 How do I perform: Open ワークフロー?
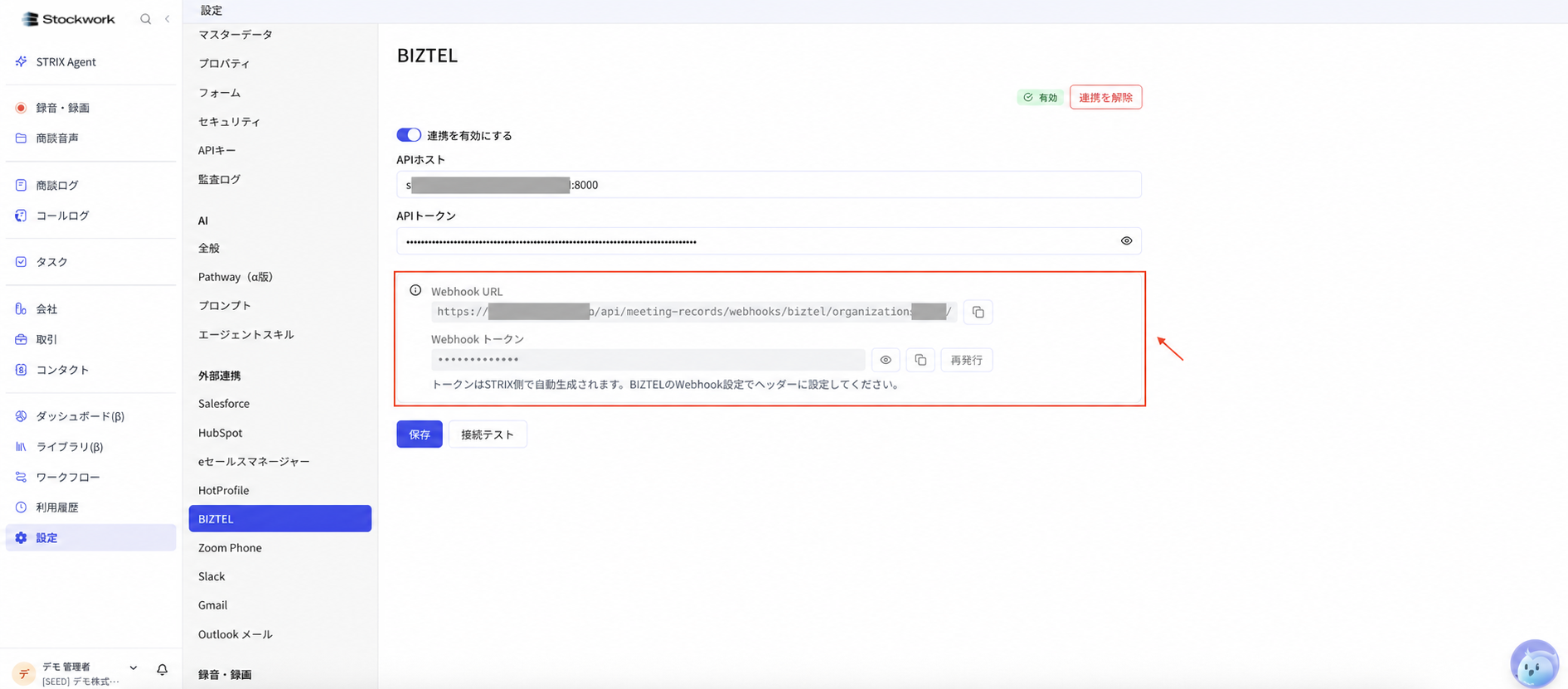90,477
